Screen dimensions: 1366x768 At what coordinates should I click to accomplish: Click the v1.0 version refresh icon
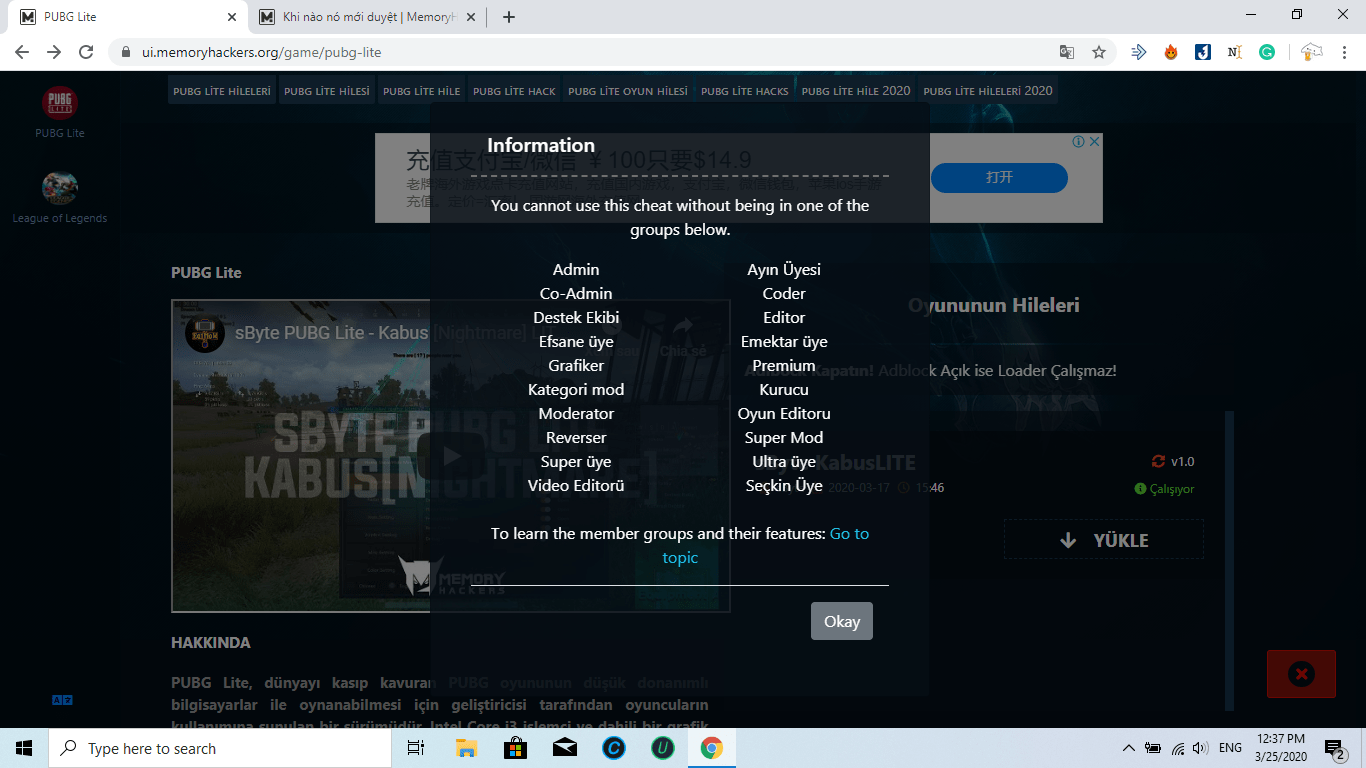click(1158, 462)
